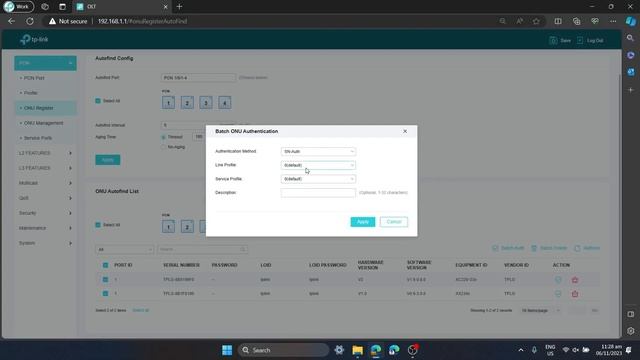Toggle checkbox for hardware version V2 row
Screen dimensions: 640x360
click(105, 280)
